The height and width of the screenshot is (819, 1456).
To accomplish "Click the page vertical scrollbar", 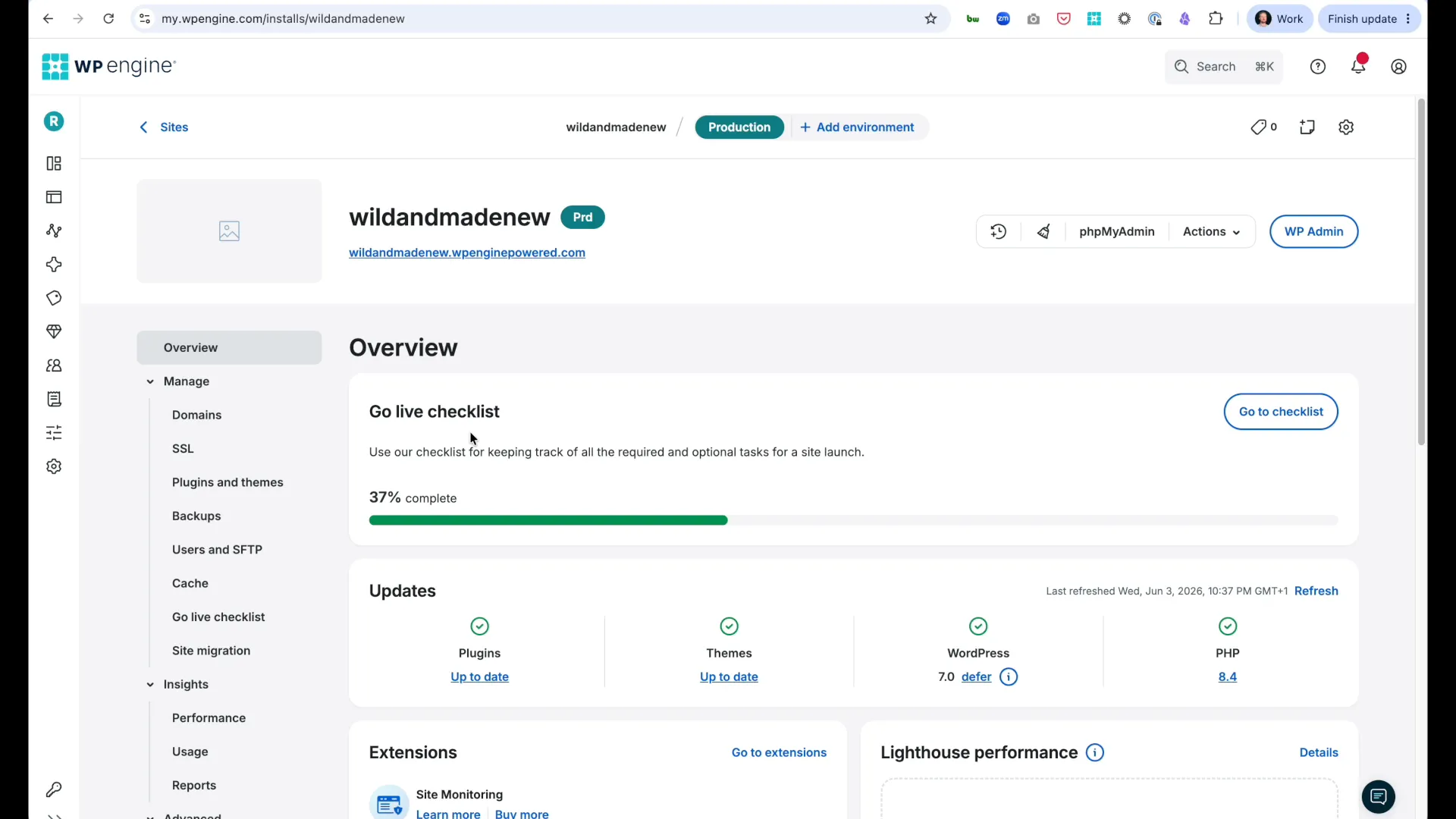I will (1421, 271).
